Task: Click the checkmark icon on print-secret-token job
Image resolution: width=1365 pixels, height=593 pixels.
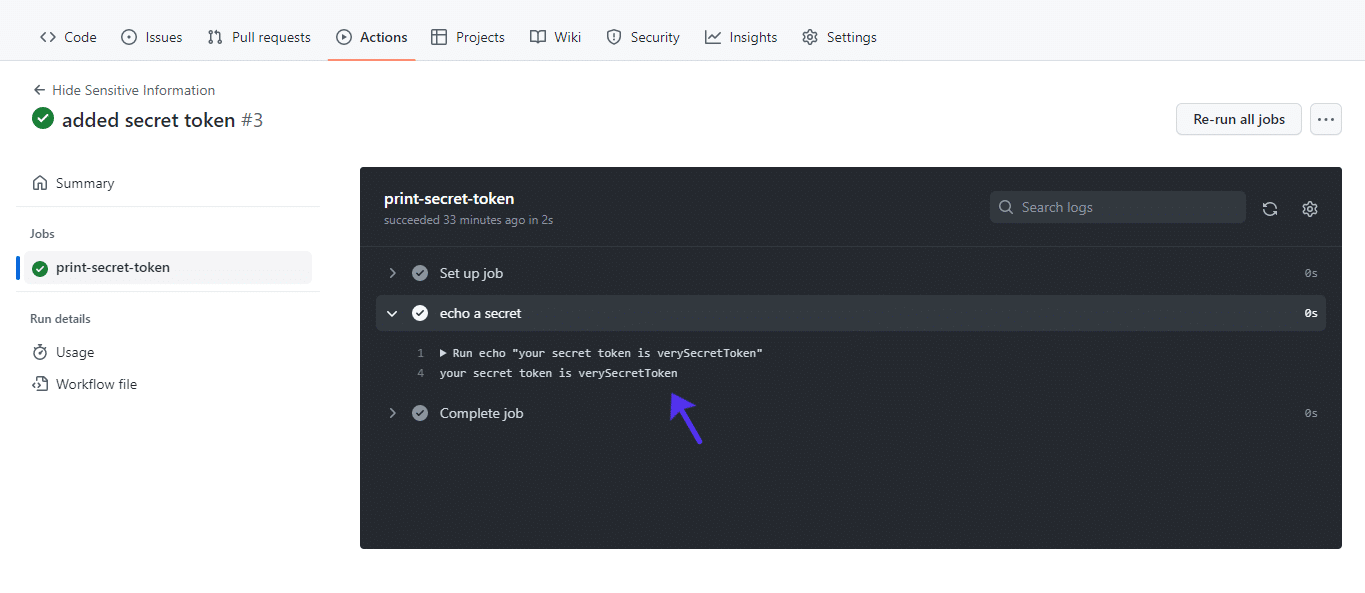Action: tap(40, 267)
